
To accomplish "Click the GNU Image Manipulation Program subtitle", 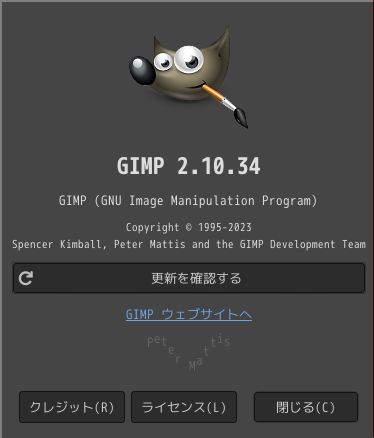I will pyautogui.click(x=188, y=201).
